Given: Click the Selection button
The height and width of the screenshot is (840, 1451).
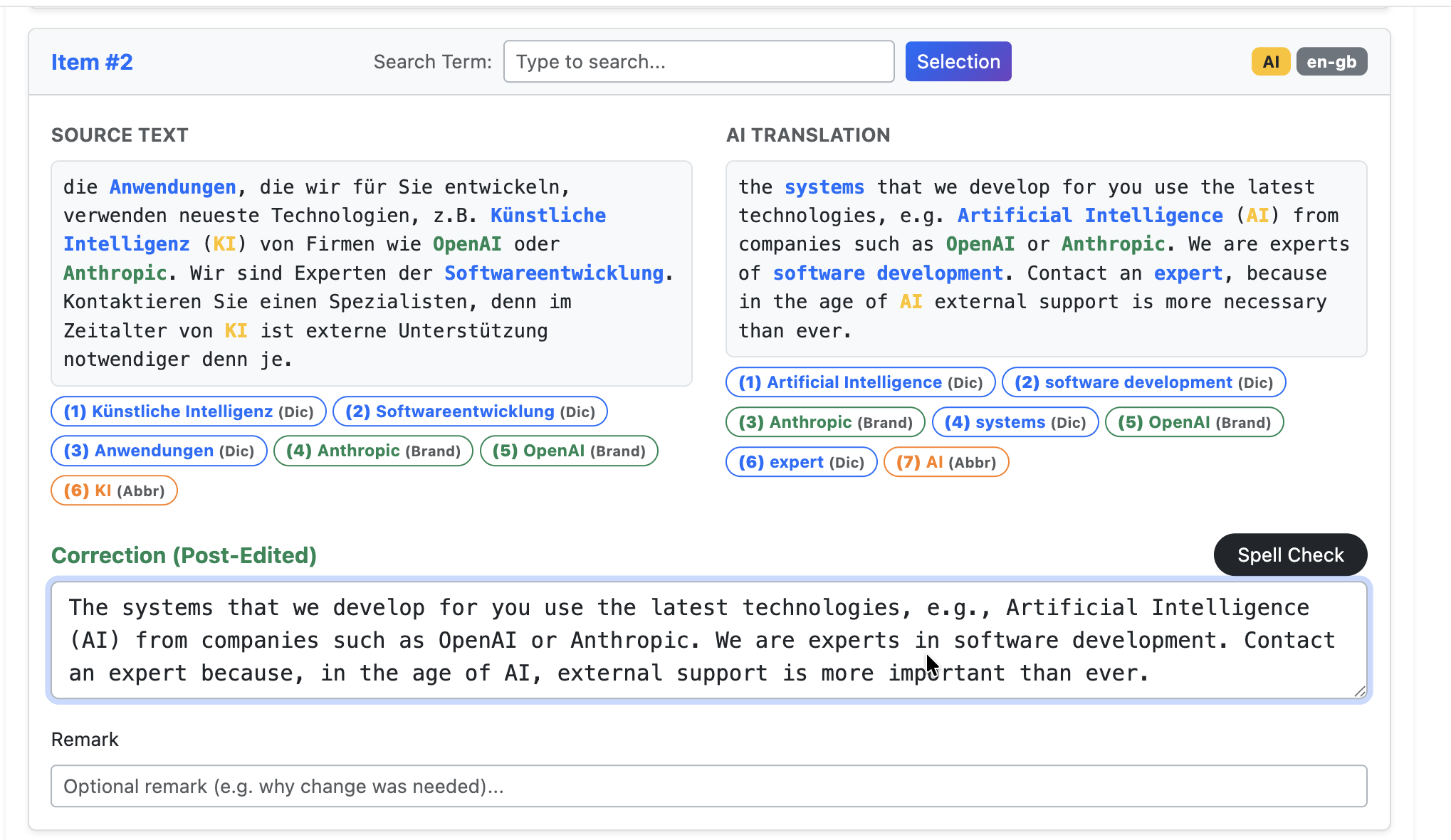Looking at the screenshot, I should (x=958, y=62).
